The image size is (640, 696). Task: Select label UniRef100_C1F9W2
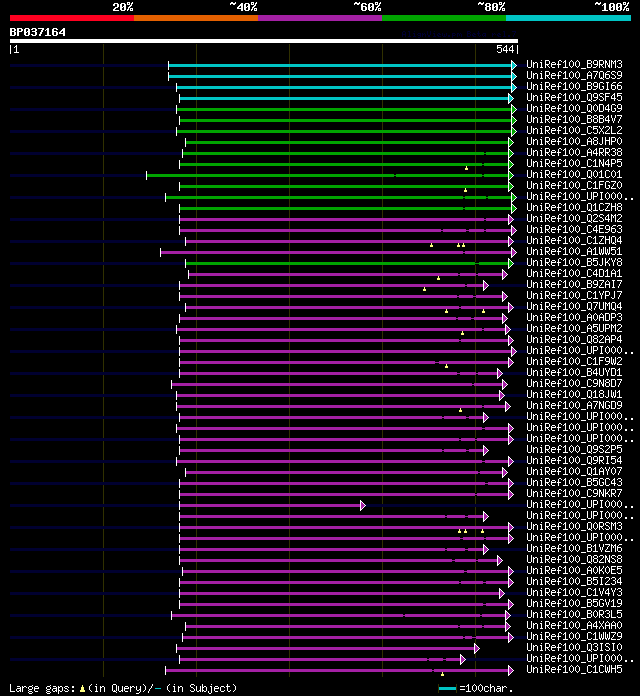coord(574,362)
